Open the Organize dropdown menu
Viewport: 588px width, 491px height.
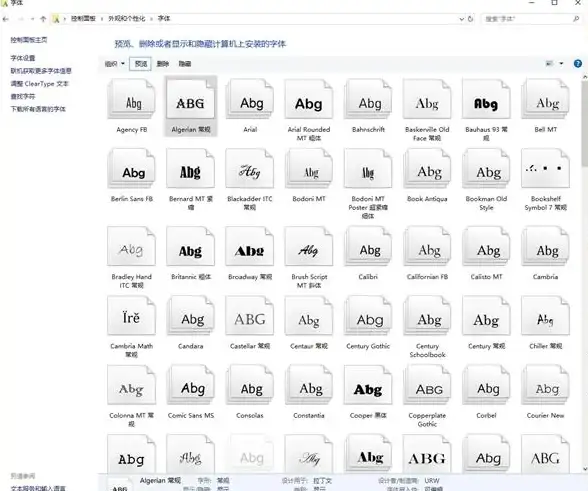click(x=114, y=64)
